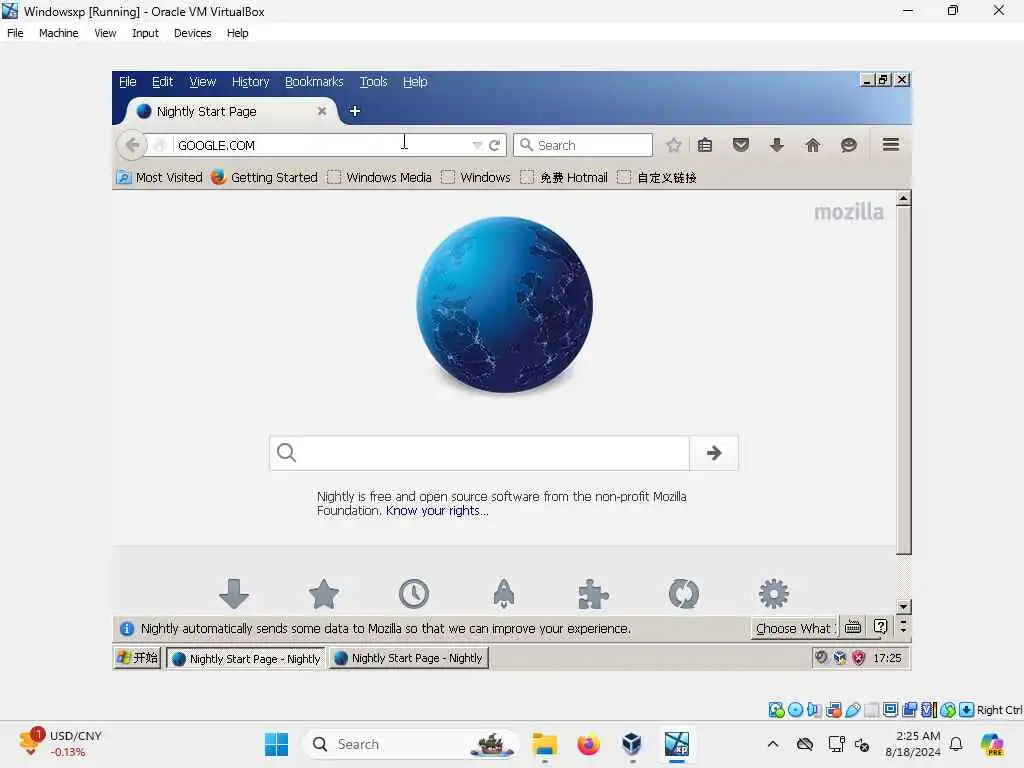Click the VirtualBox cube icon in XP tray
Screen dimensions: 1024x768
840,658
